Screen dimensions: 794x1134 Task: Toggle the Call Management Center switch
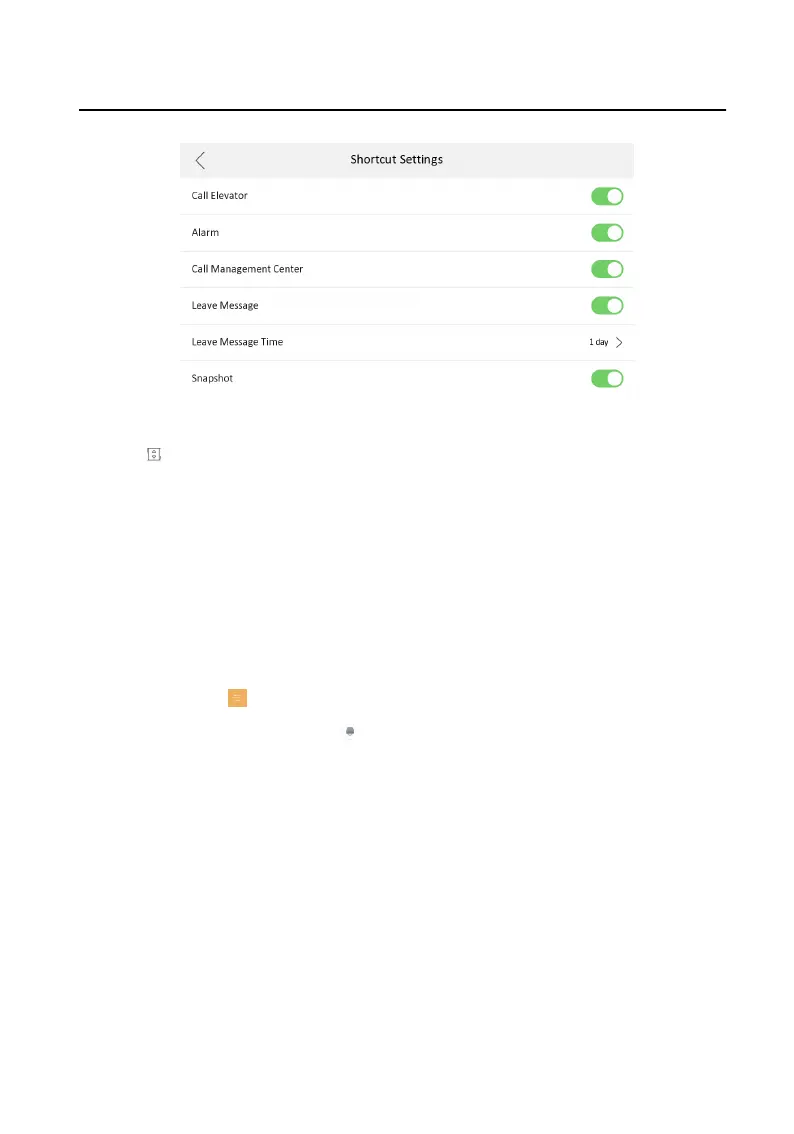tap(607, 269)
